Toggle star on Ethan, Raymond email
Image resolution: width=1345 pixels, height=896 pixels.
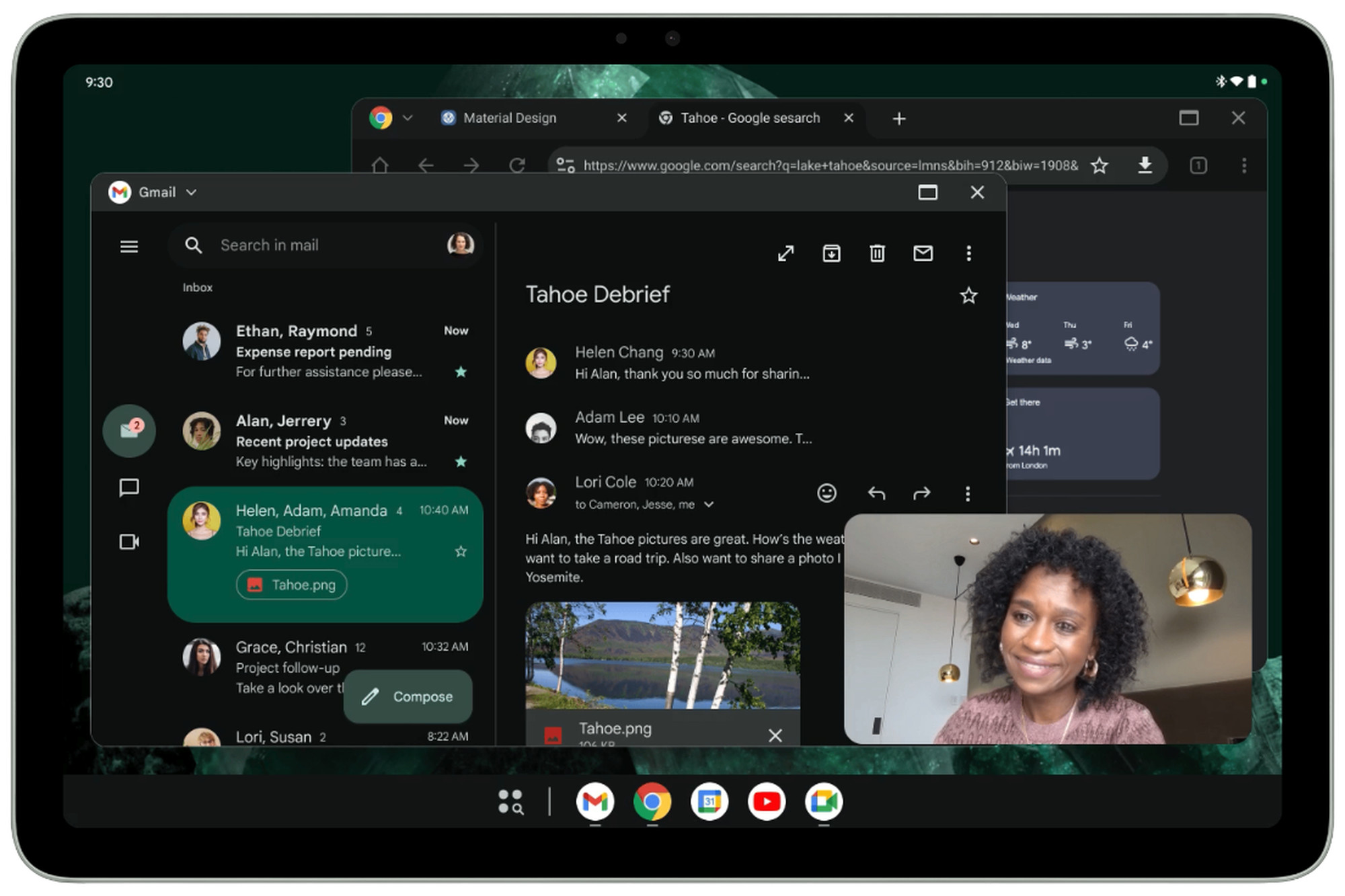[463, 371]
